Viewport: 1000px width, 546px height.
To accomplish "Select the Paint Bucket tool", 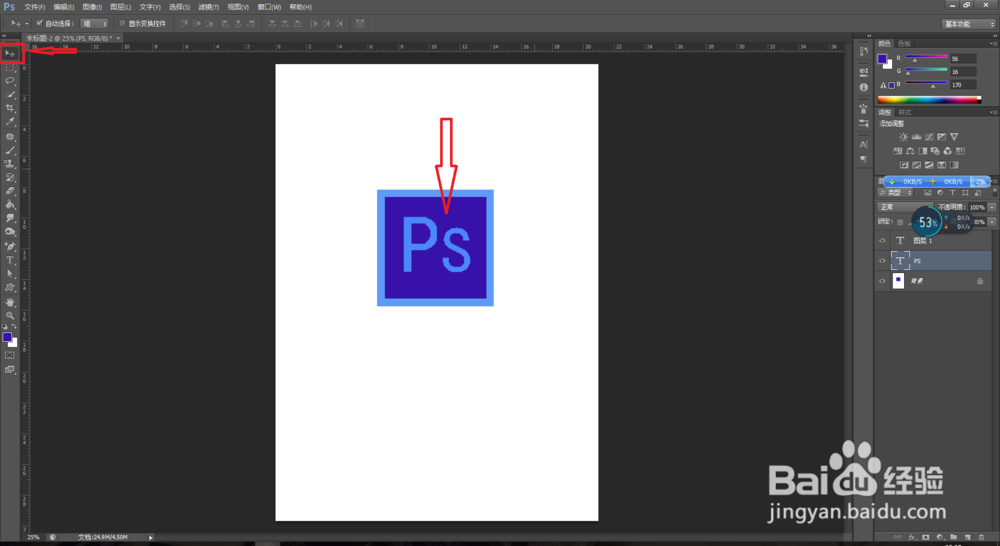I will click(x=10, y=205).
